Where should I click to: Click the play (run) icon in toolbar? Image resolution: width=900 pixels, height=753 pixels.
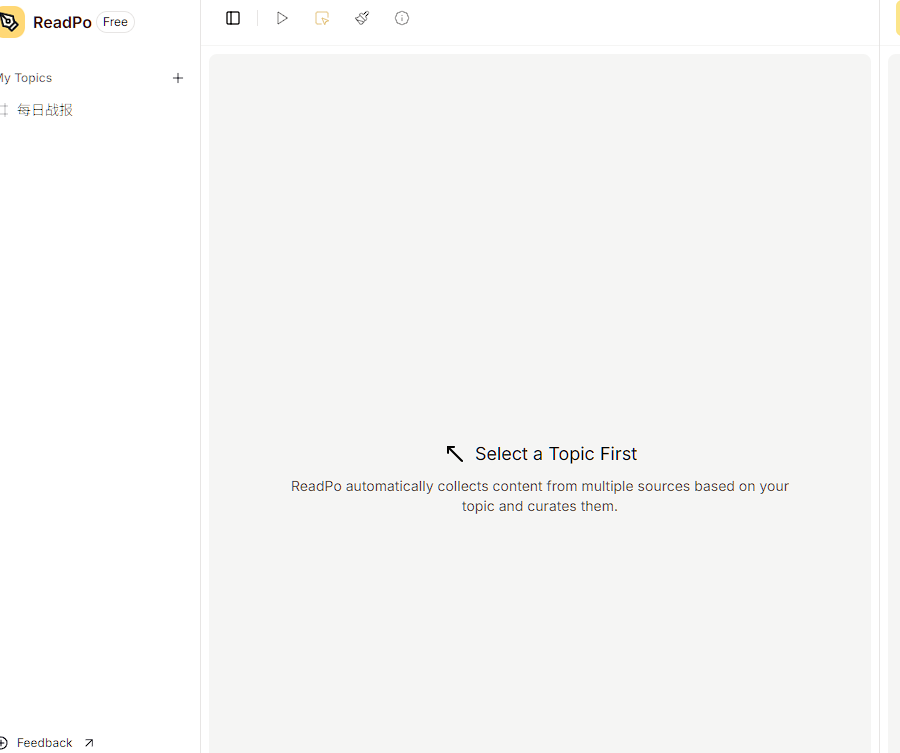pos(282,18)
